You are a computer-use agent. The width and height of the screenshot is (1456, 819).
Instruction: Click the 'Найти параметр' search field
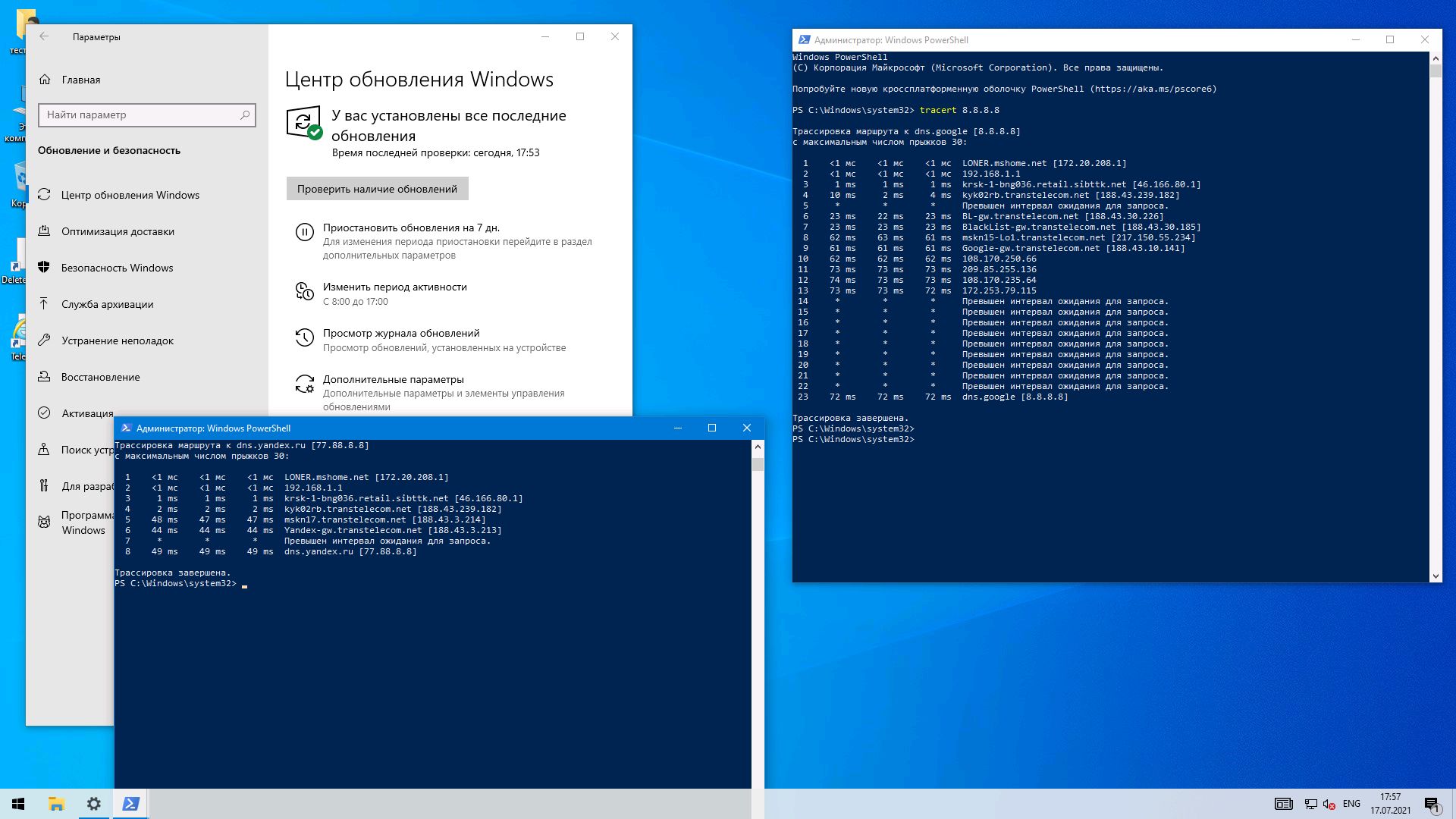click(x=136, y=115)
